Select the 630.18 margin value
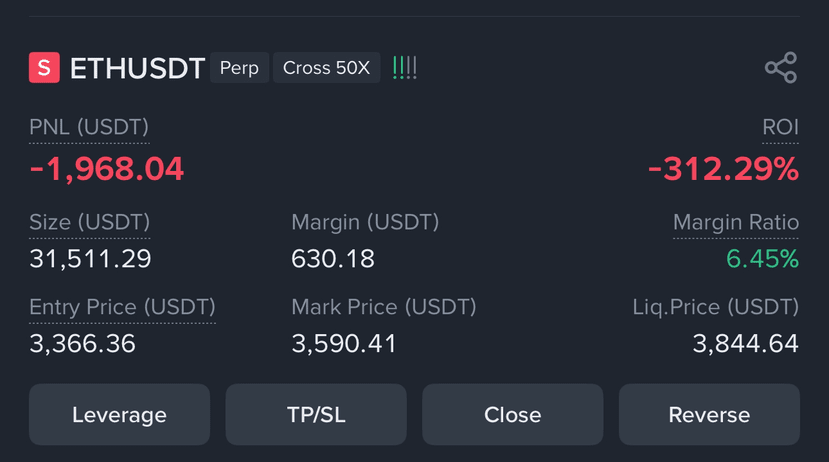829x462 pixels. [x=333, y=259]
